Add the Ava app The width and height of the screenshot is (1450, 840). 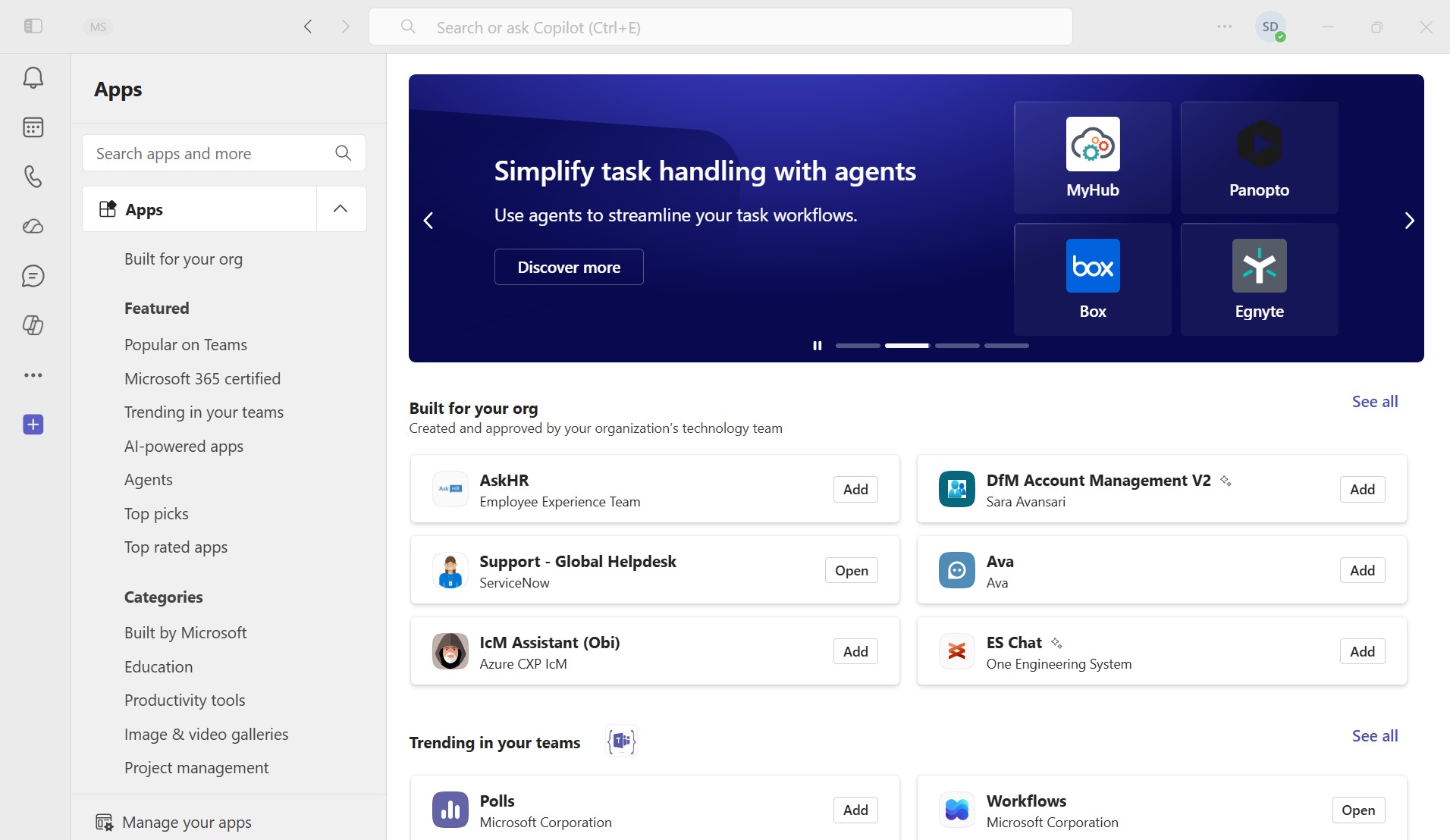[1362, 570]
